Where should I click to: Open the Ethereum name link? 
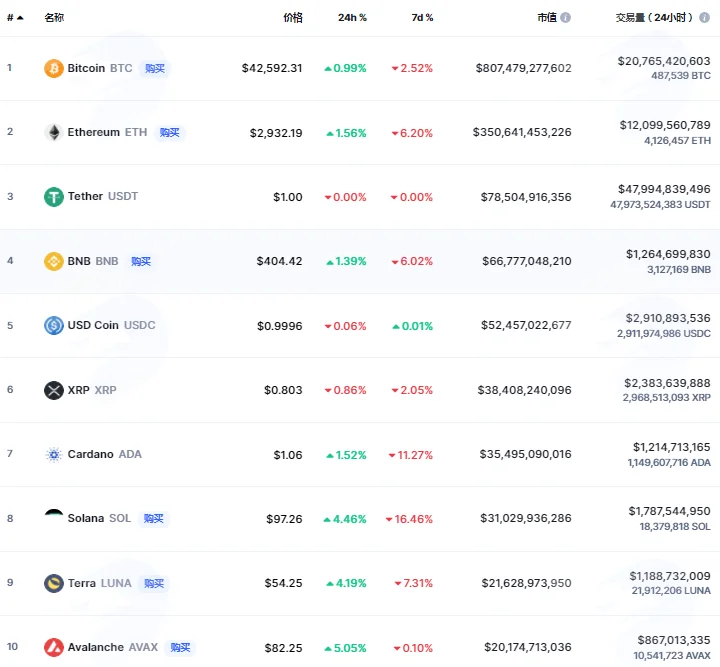pos(94,132)
